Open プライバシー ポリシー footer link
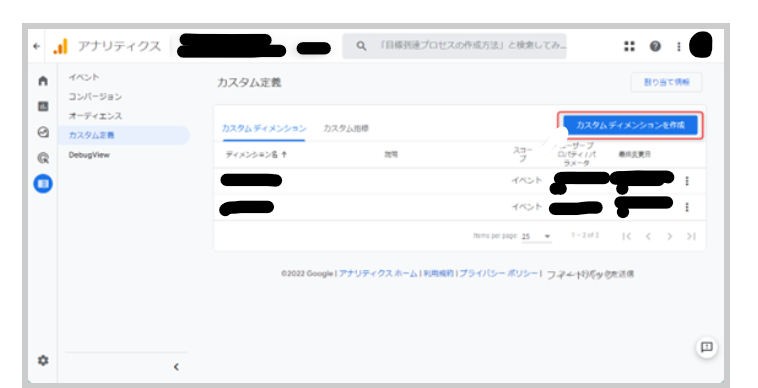This screenshot has height=388, width=758. click(498, 273)
